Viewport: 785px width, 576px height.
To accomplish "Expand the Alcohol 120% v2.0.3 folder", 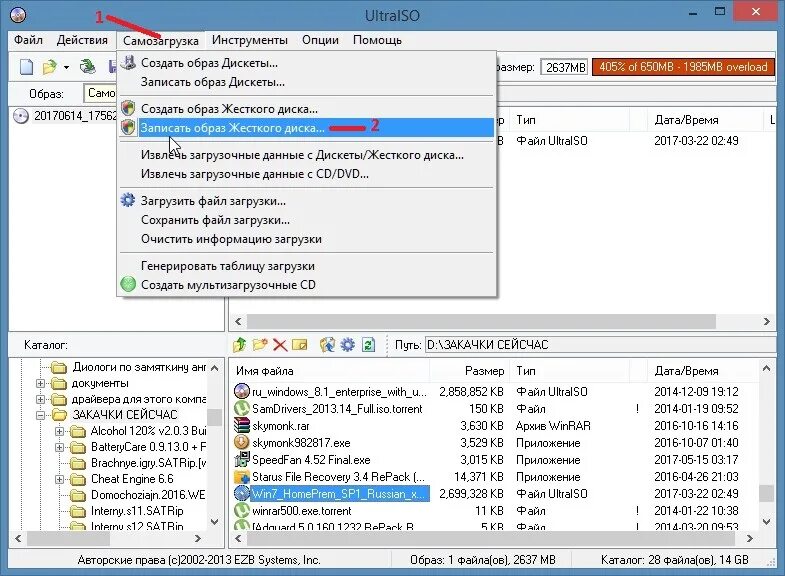I will (59, 431).
